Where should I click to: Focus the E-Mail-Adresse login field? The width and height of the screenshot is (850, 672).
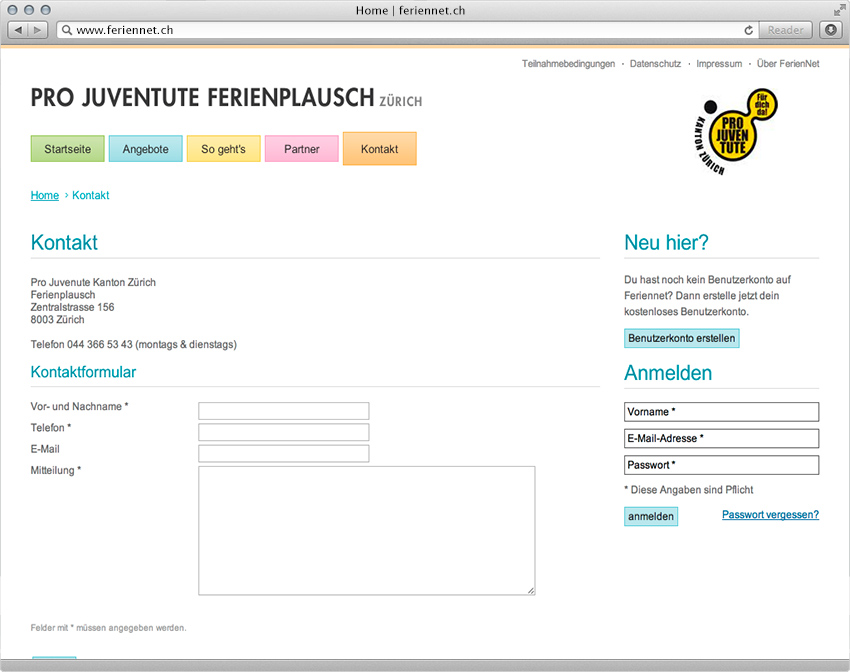click(721, 438)
